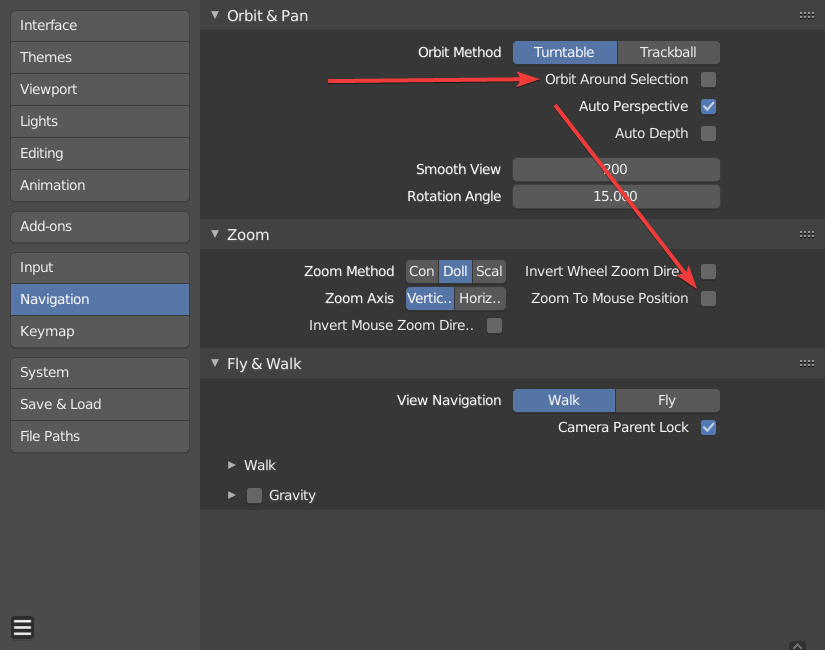This screenshot has height=650, width=825.
Task: Switch to Add-ons preferences
Action: tap(99, 226)
